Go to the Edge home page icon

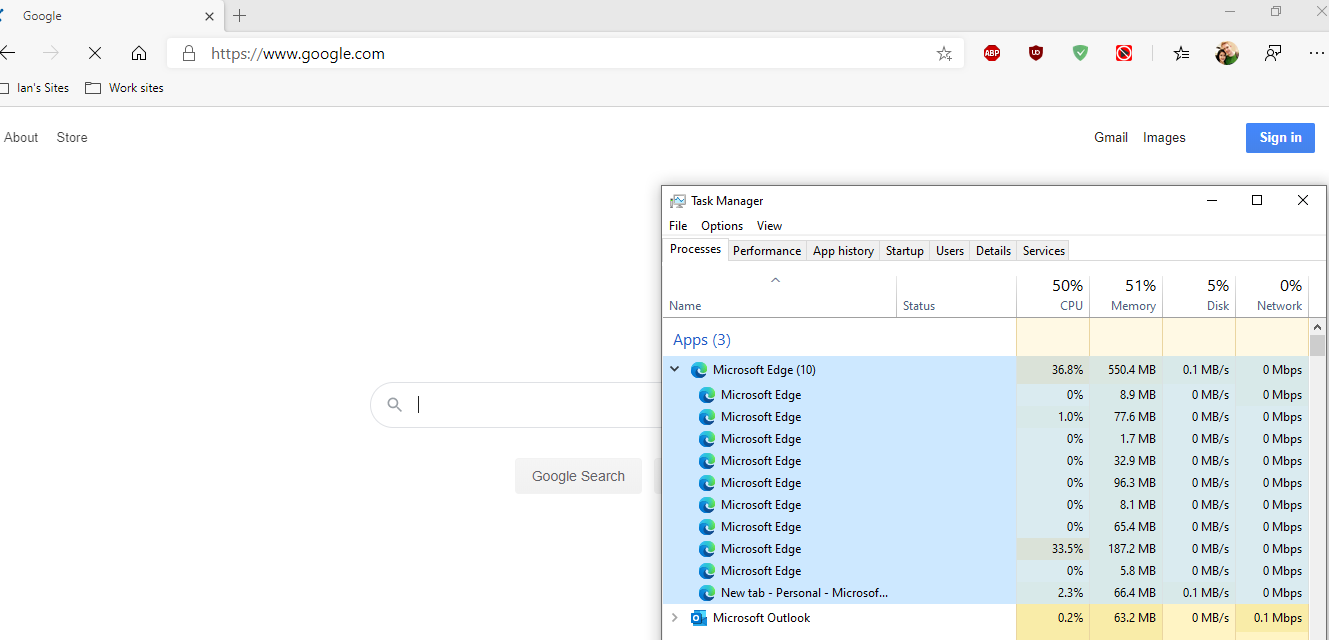[x=139, y=54]
